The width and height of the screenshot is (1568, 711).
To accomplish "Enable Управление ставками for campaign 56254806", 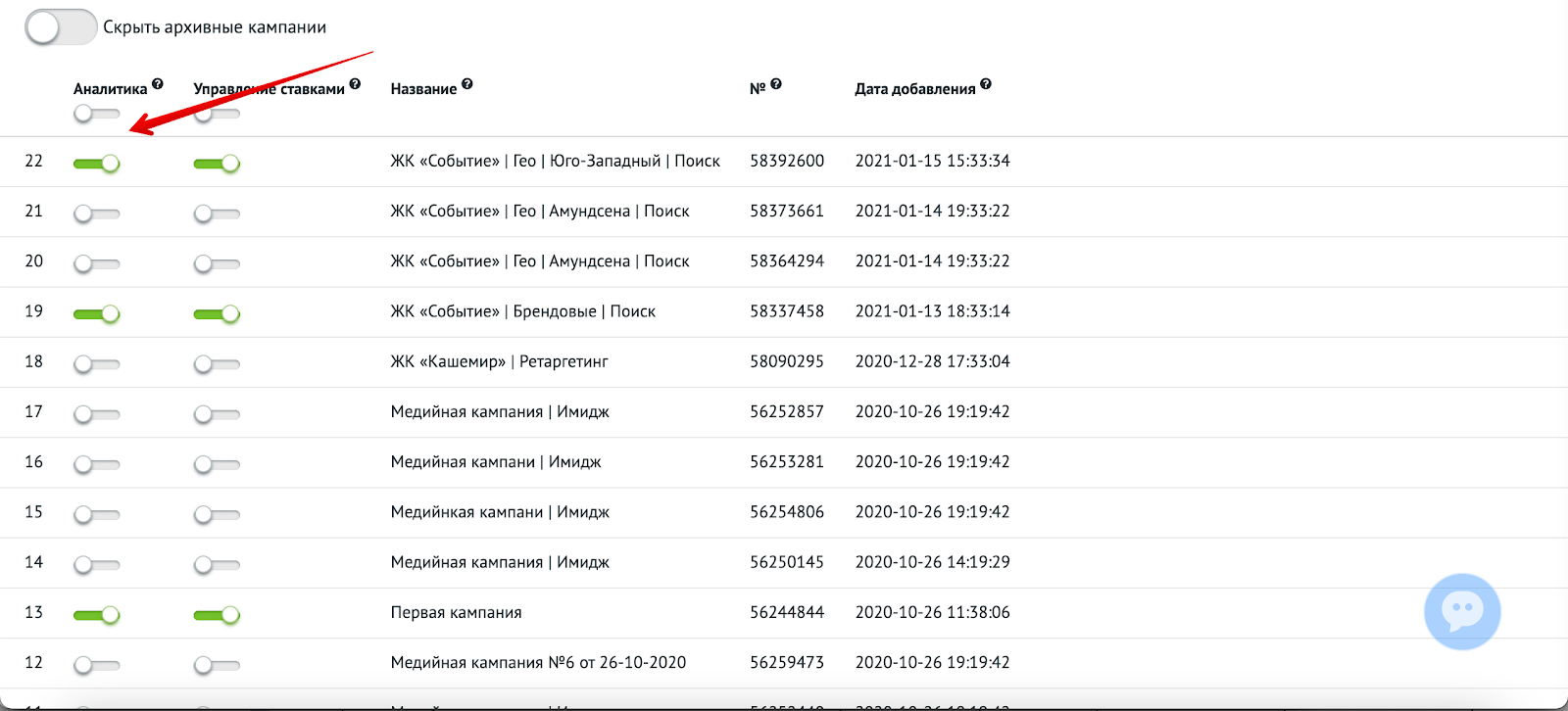I will (x=217, y=514).
